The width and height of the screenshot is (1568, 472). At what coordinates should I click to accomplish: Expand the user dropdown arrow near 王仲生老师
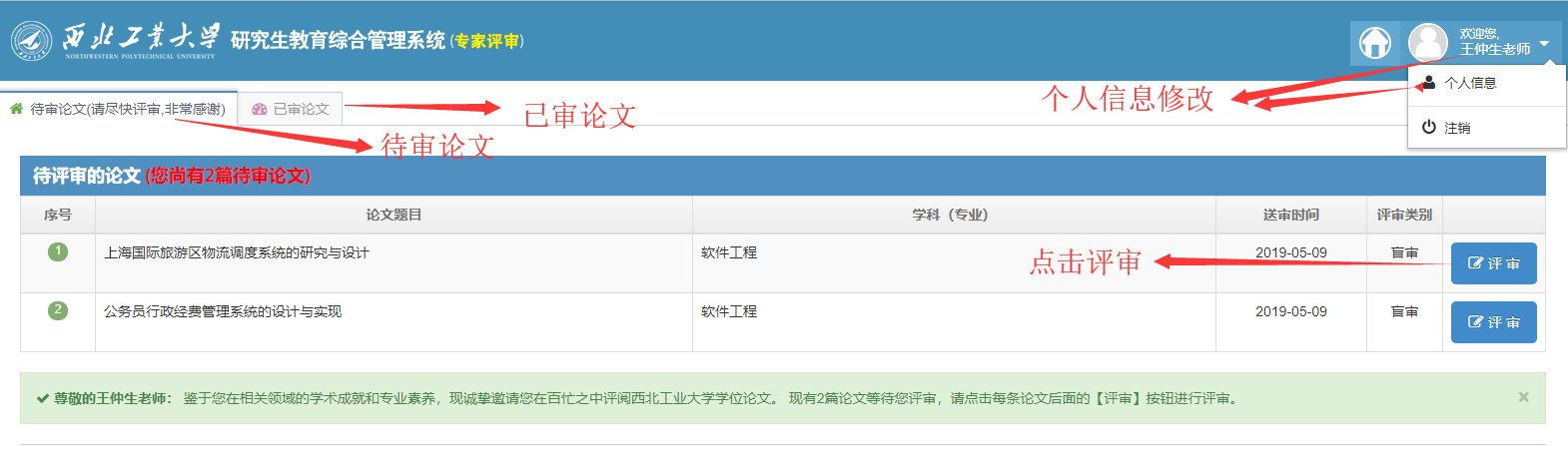[1544, 44]
